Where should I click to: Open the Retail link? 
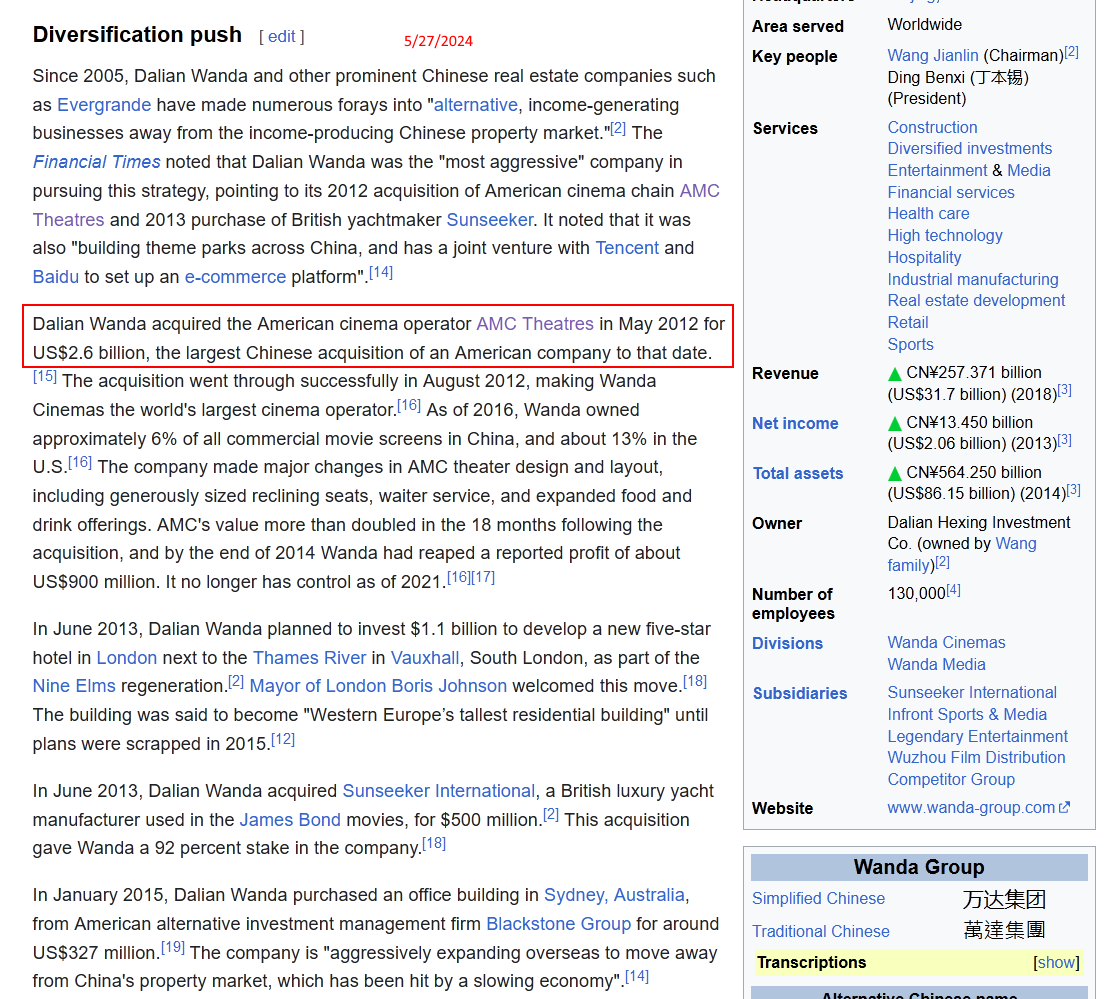click(908, 322)
